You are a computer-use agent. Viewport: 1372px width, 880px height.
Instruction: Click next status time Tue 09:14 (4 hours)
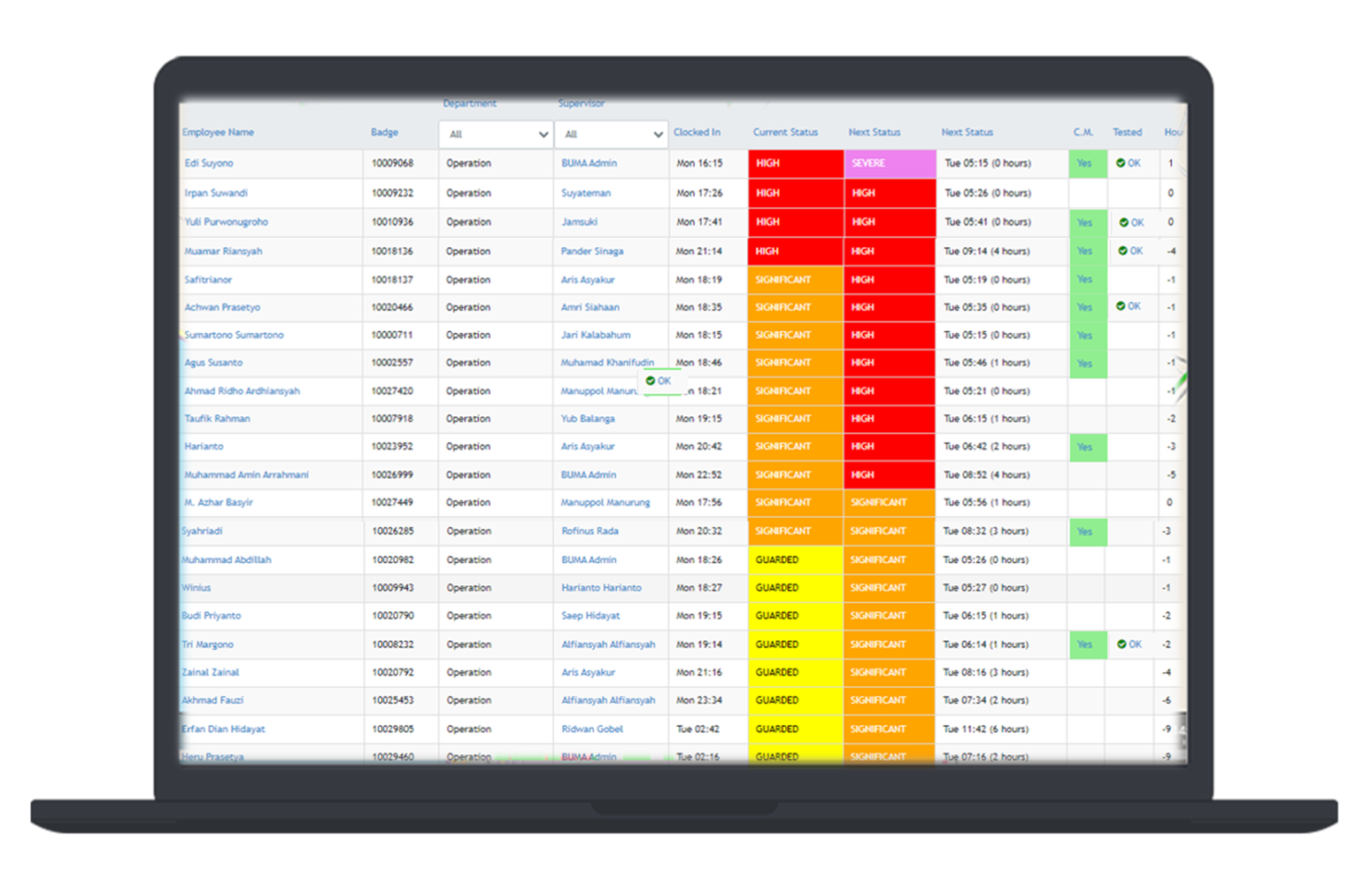[x=986, y=251]
